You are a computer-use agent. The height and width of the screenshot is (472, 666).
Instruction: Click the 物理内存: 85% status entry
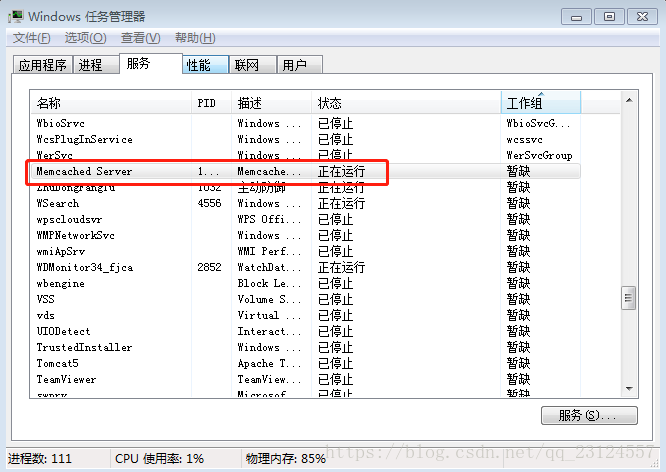(285, 459)
